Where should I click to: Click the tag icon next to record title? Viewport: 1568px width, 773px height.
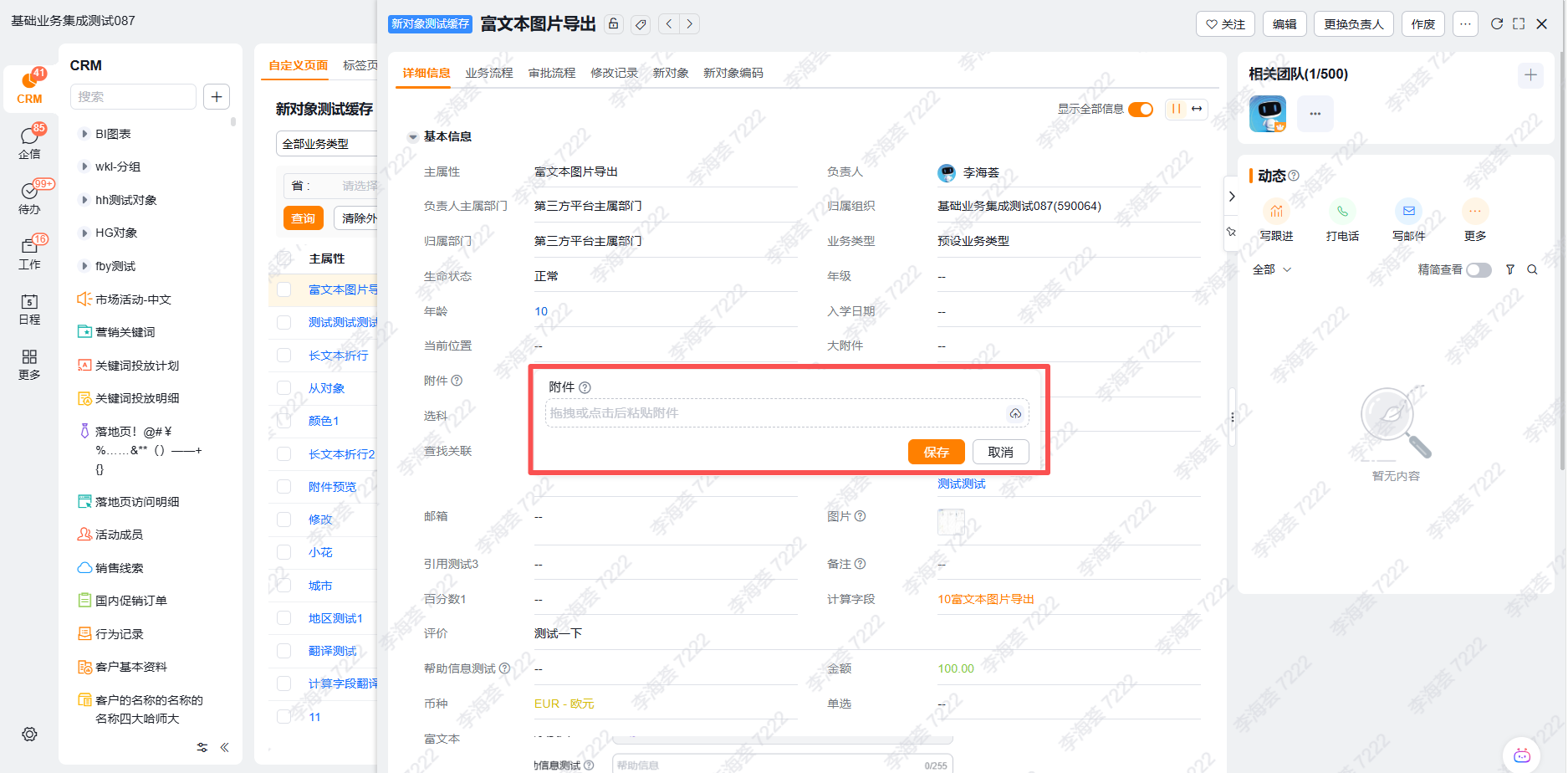point(641,24)
